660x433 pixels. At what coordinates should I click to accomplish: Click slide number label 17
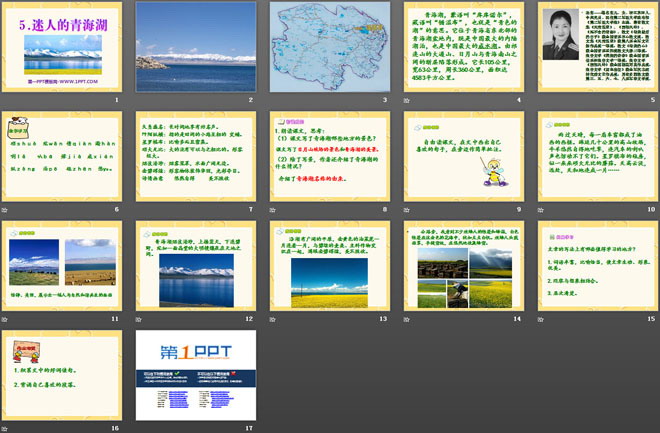(249, 428)
